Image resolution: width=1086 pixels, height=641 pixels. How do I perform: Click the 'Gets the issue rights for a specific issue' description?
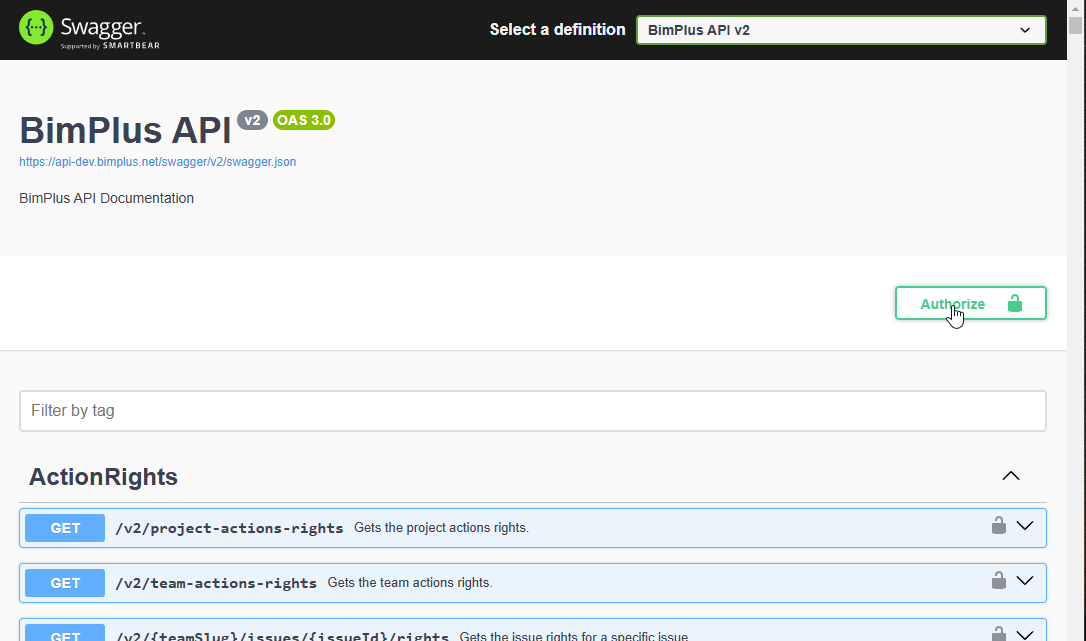(x=574, y=635)
